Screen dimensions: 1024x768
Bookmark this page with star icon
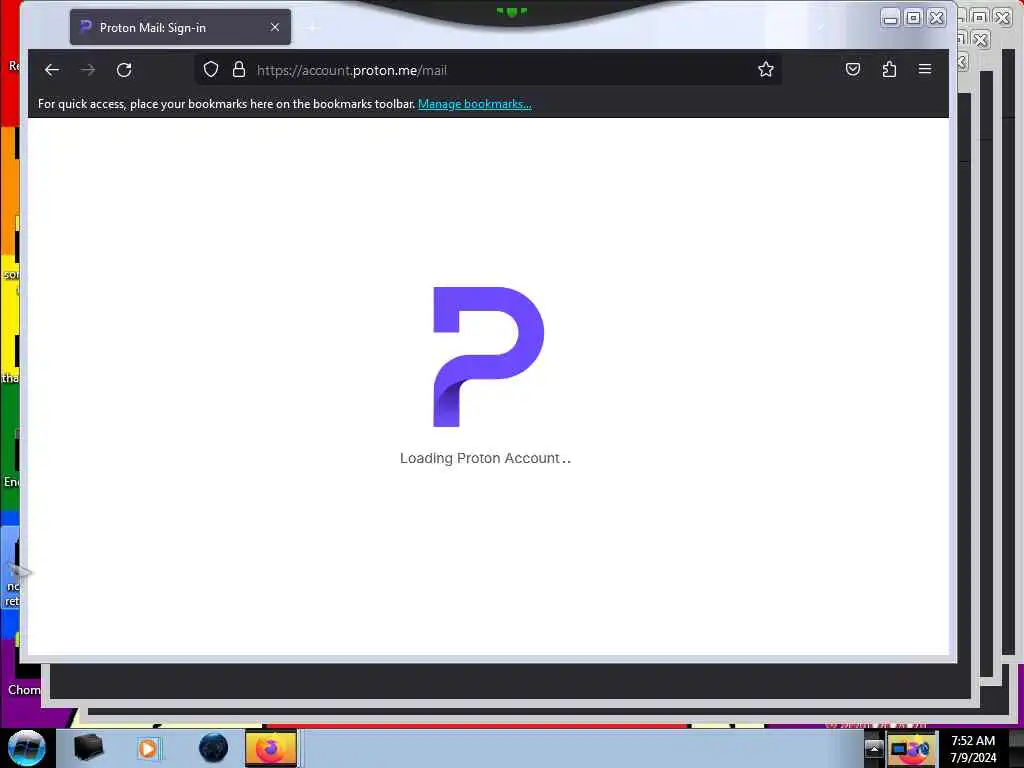[765, 69]
